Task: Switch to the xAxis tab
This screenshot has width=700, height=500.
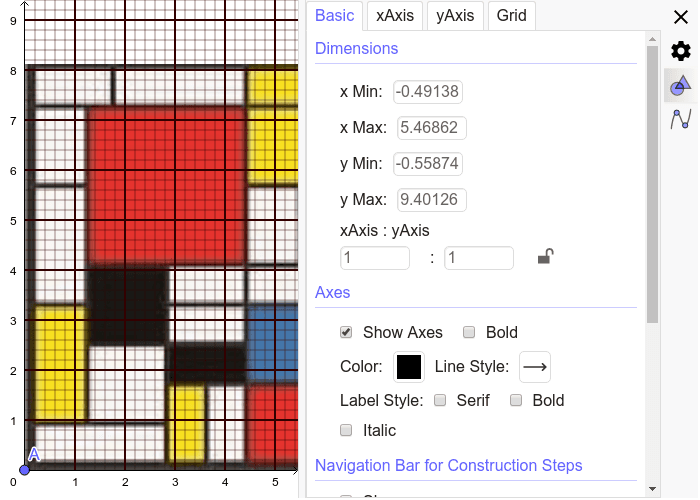Action: [x=395, y=16]
